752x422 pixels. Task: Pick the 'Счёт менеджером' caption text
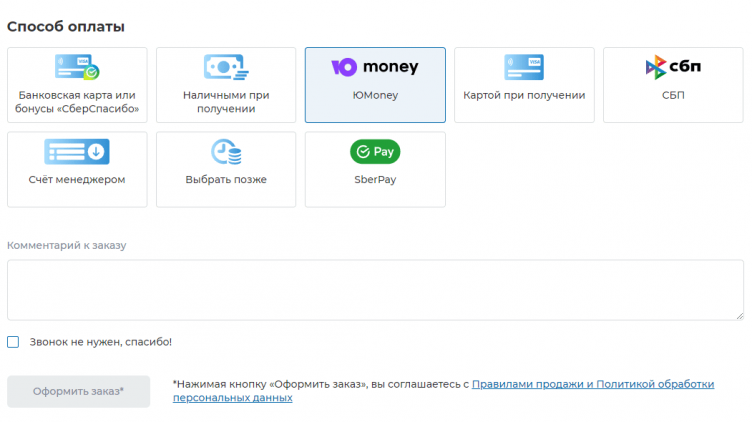click(77, 180)
